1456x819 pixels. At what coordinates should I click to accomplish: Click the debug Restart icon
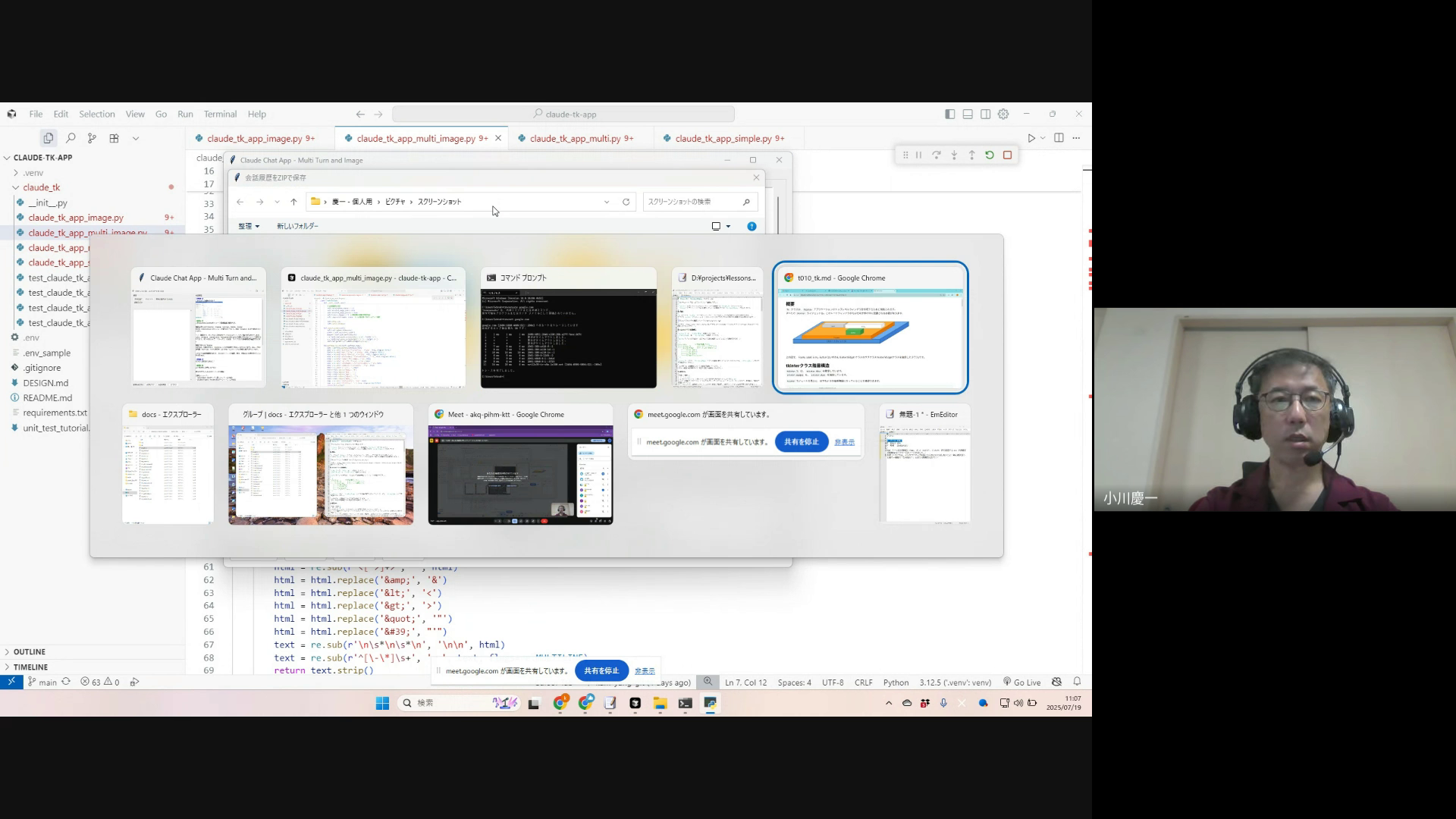pos(990,155)
